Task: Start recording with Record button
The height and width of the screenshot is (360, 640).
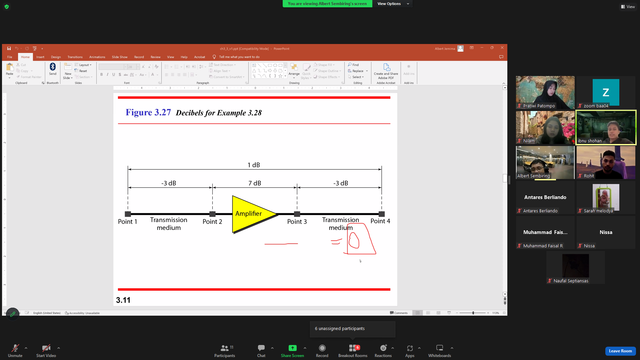Action: click(x=322, y=350)
